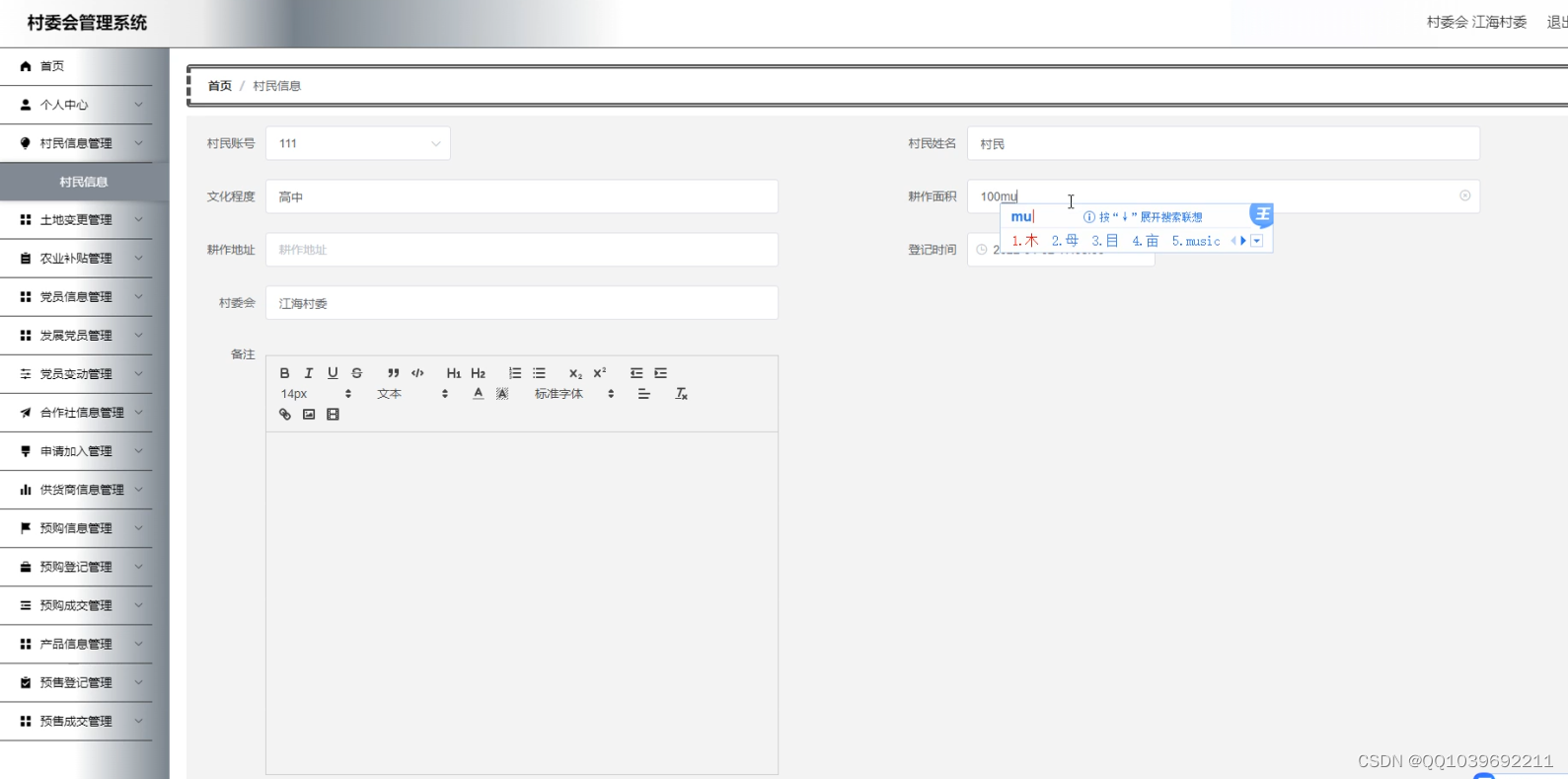The height and width of the screenshot is (779, 1568).
Task: Open 合作社信息管理 in the sidebar
Action: click(x=76, y=413)
